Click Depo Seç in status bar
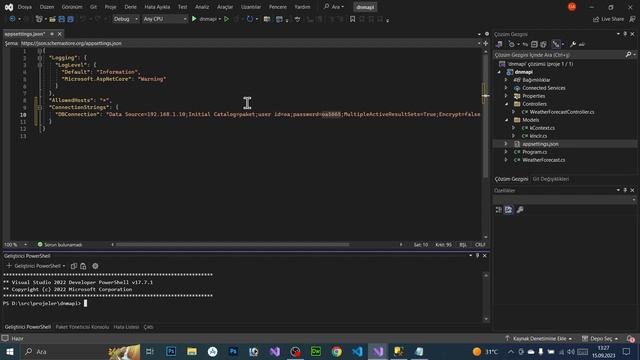640x360 pixels. 600,338
